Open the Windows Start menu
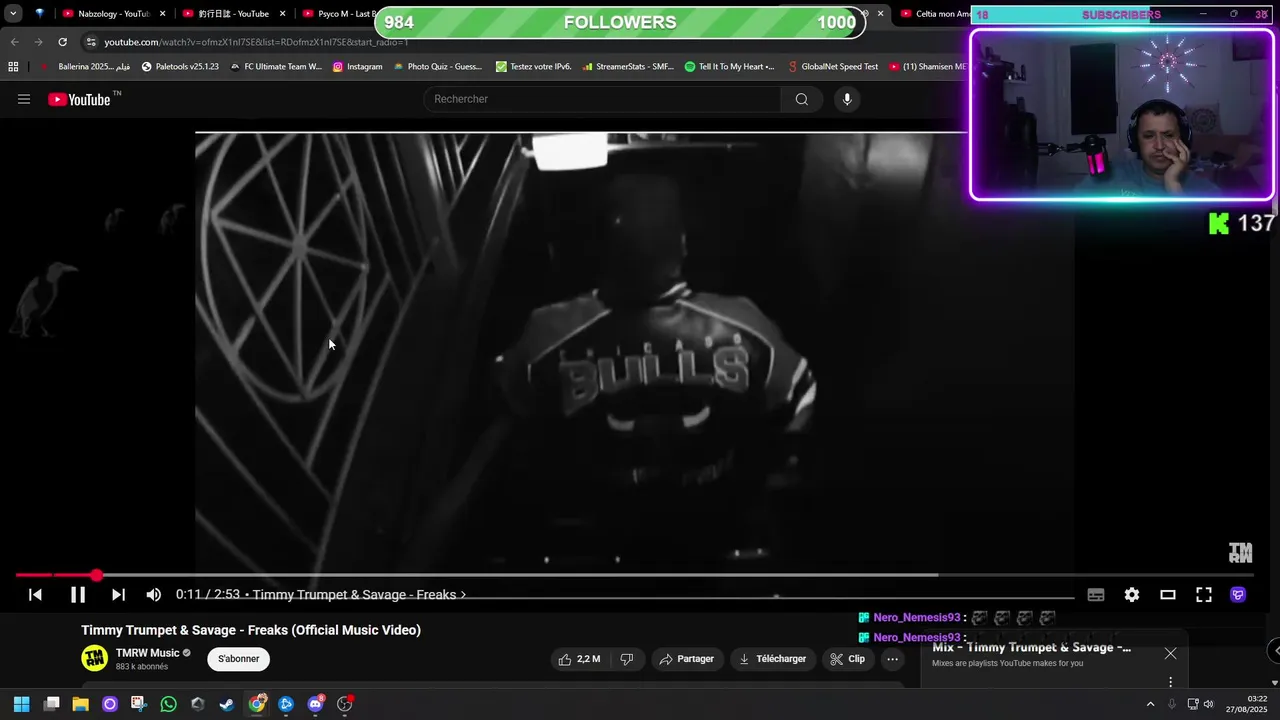The image size is (1280, 720). (21, 704)
